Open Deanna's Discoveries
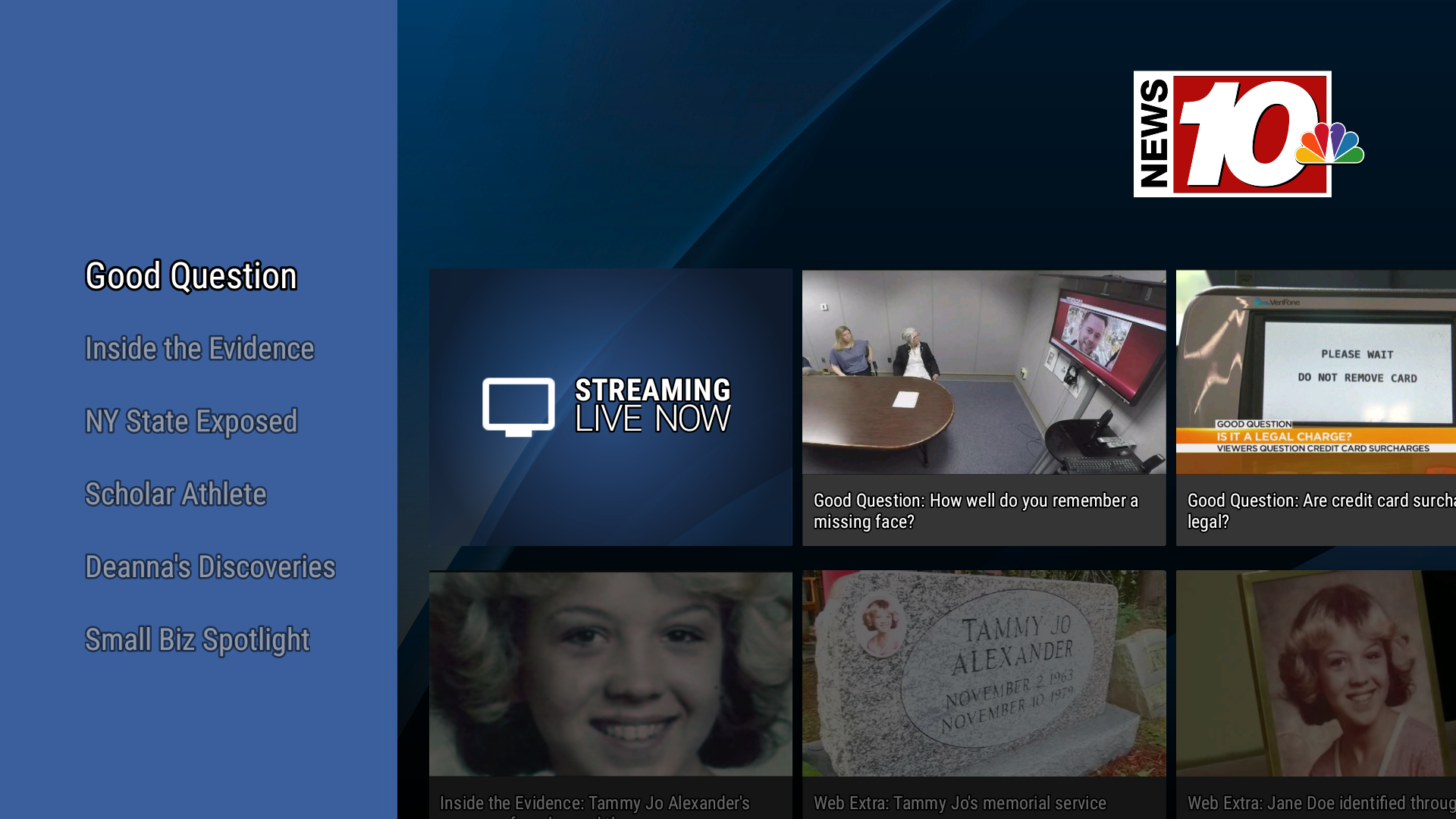The width and height of the screenshot is (1456, 819). [210, 566]
